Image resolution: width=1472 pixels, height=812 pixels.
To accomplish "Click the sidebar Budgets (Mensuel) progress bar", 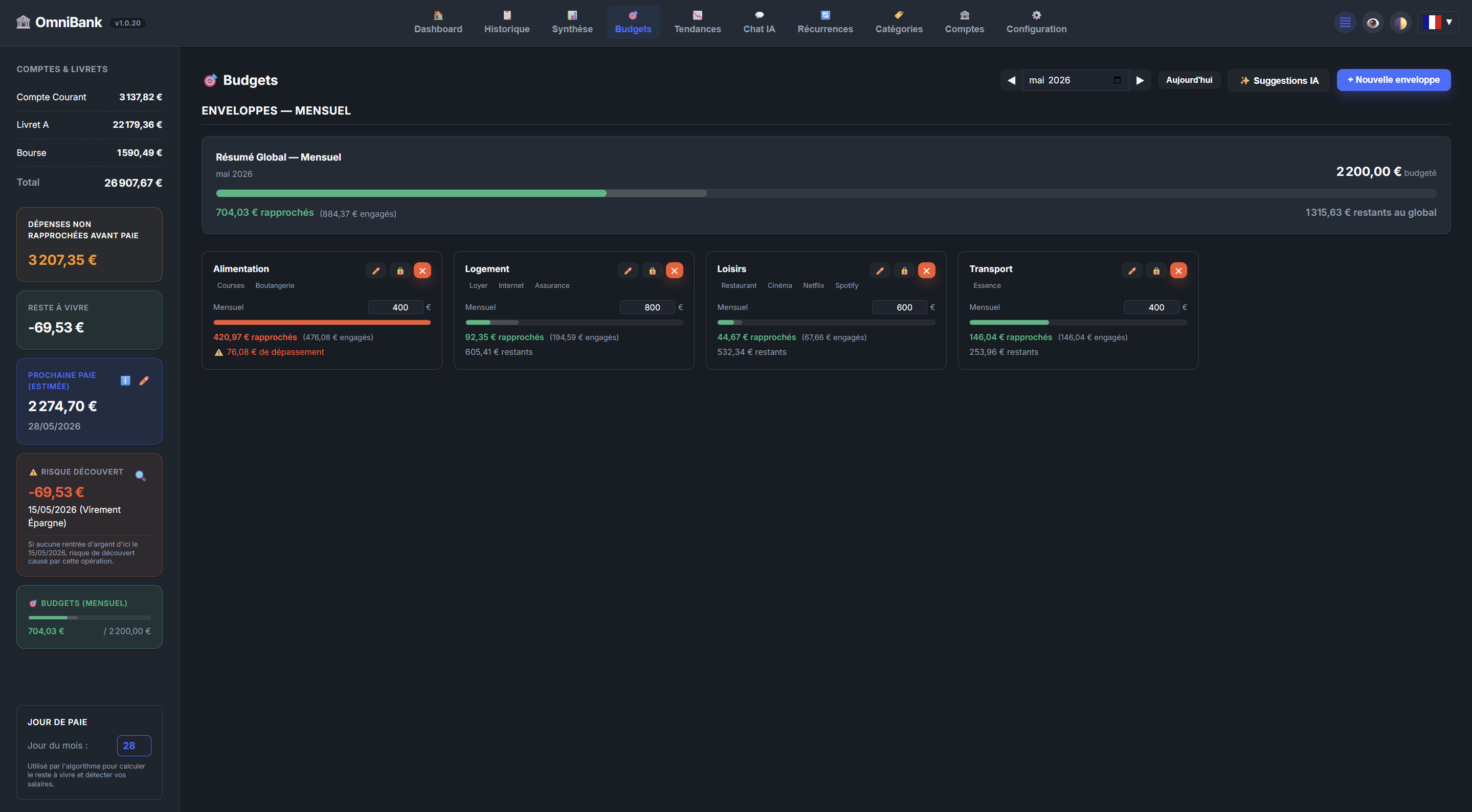I will [x=90, y=618].
